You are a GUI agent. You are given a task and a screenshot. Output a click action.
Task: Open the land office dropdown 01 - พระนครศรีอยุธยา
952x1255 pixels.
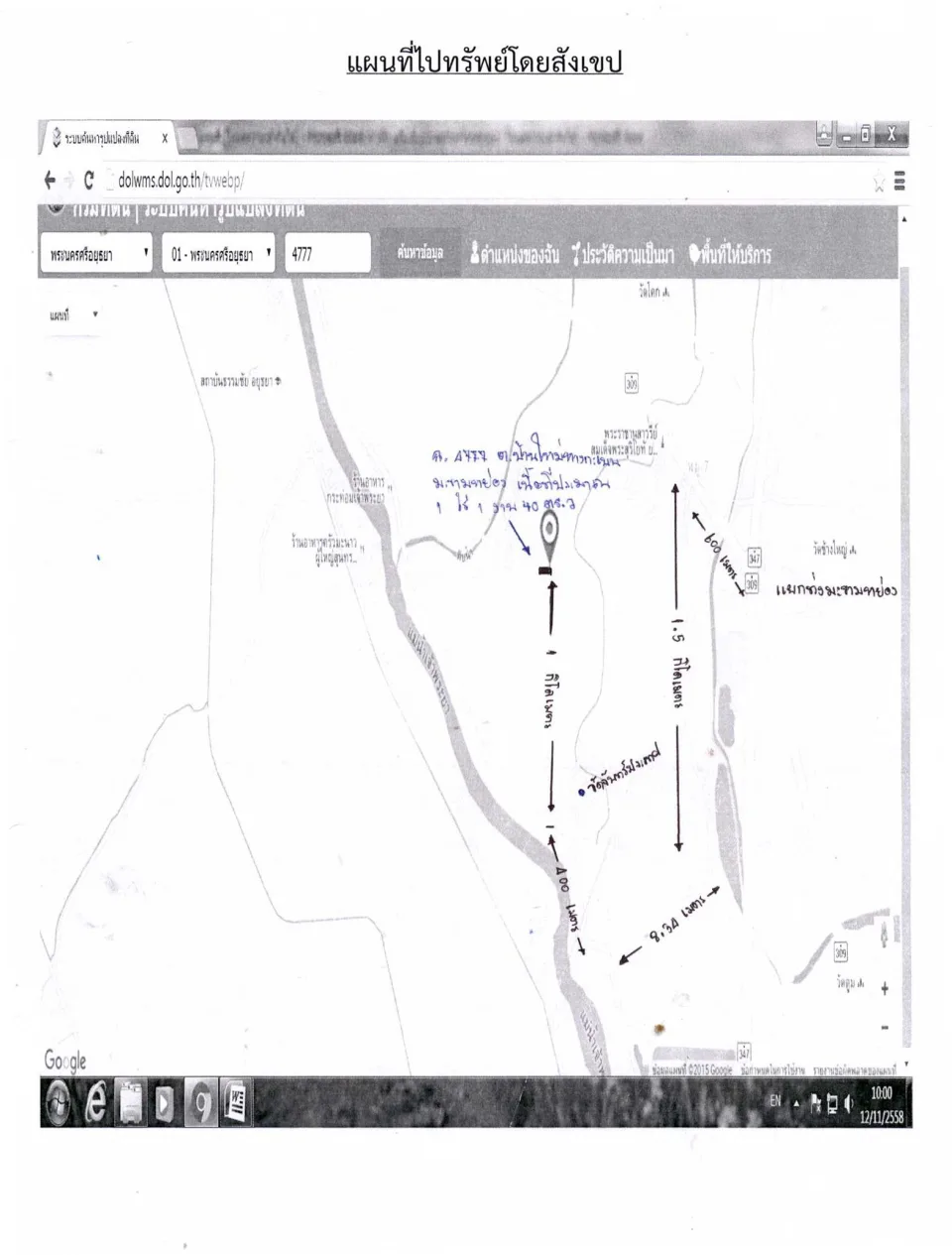tap(220, 254)
